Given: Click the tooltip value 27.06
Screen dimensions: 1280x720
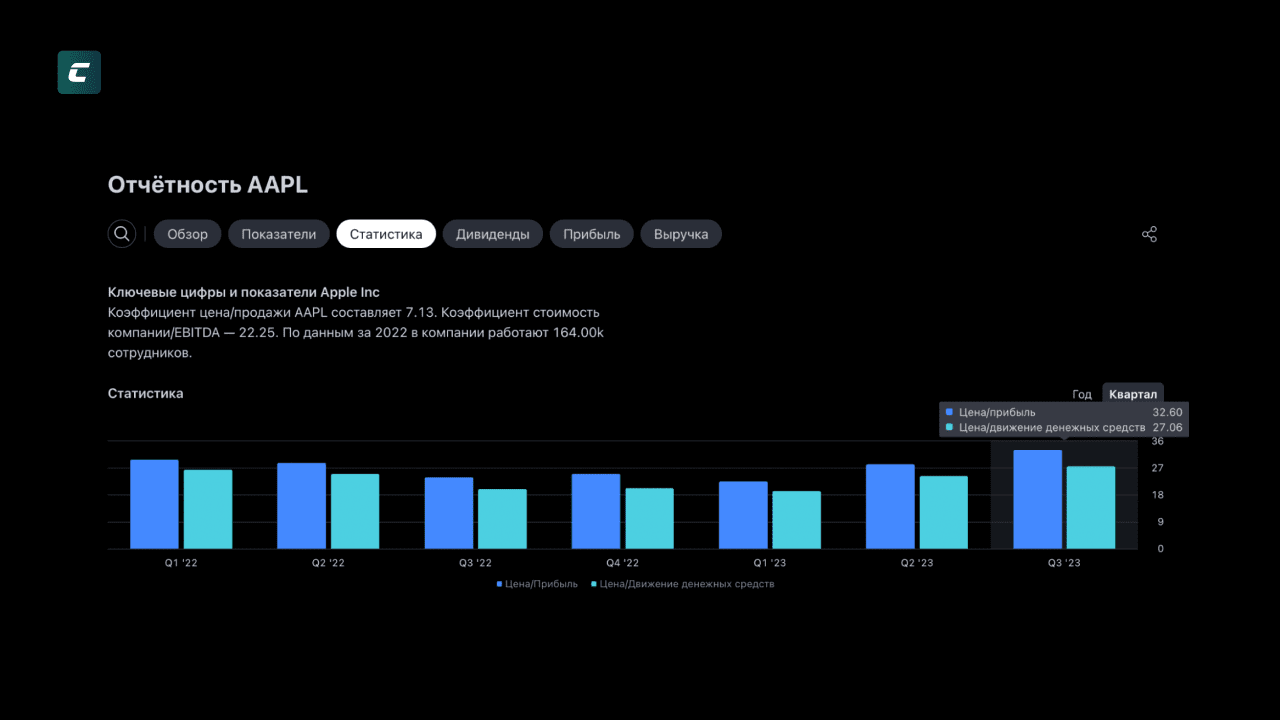Looking at the screenshot, I should pos(1167,427).
